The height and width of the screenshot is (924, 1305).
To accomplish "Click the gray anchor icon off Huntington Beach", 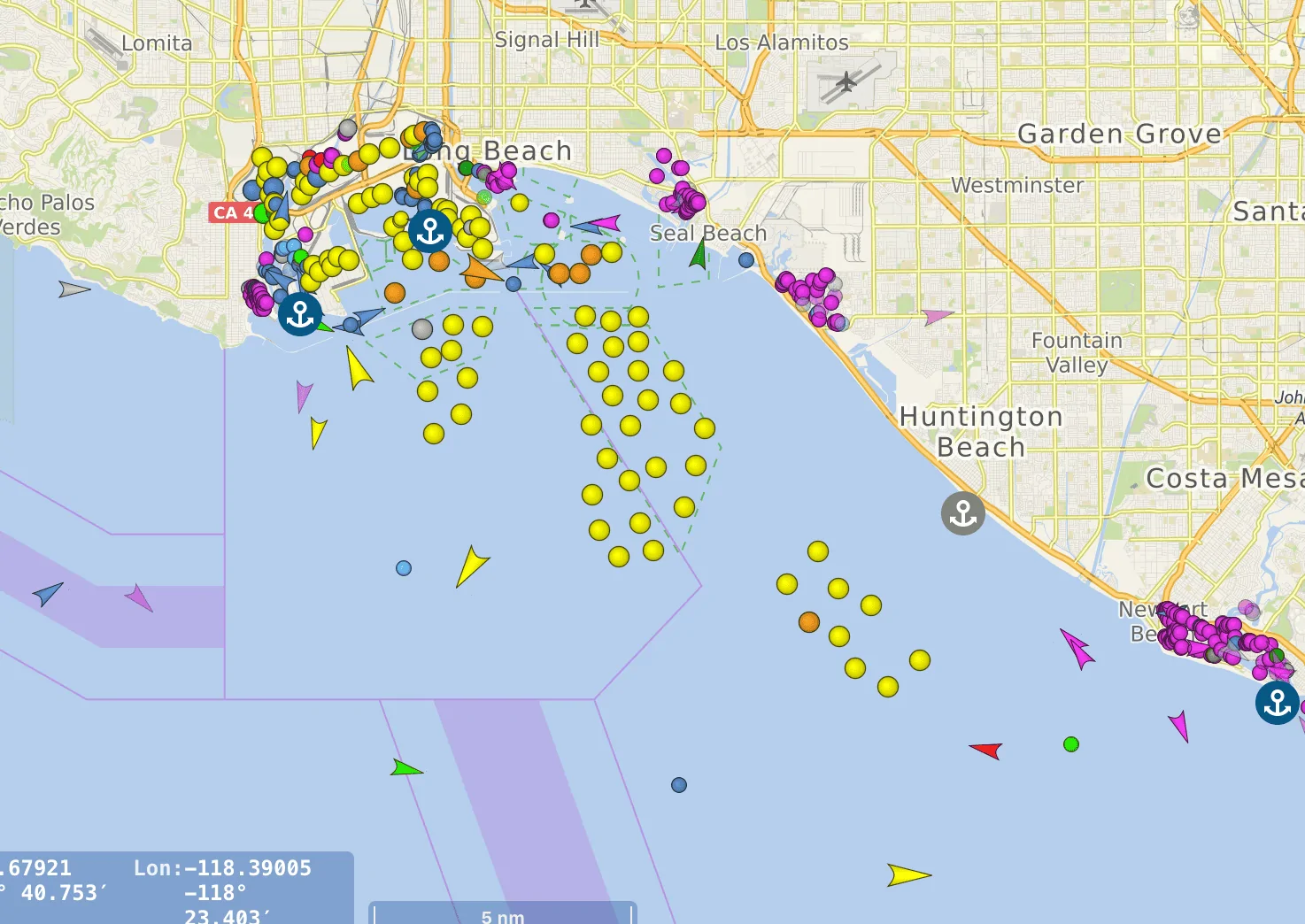I will tap(963, 513).
